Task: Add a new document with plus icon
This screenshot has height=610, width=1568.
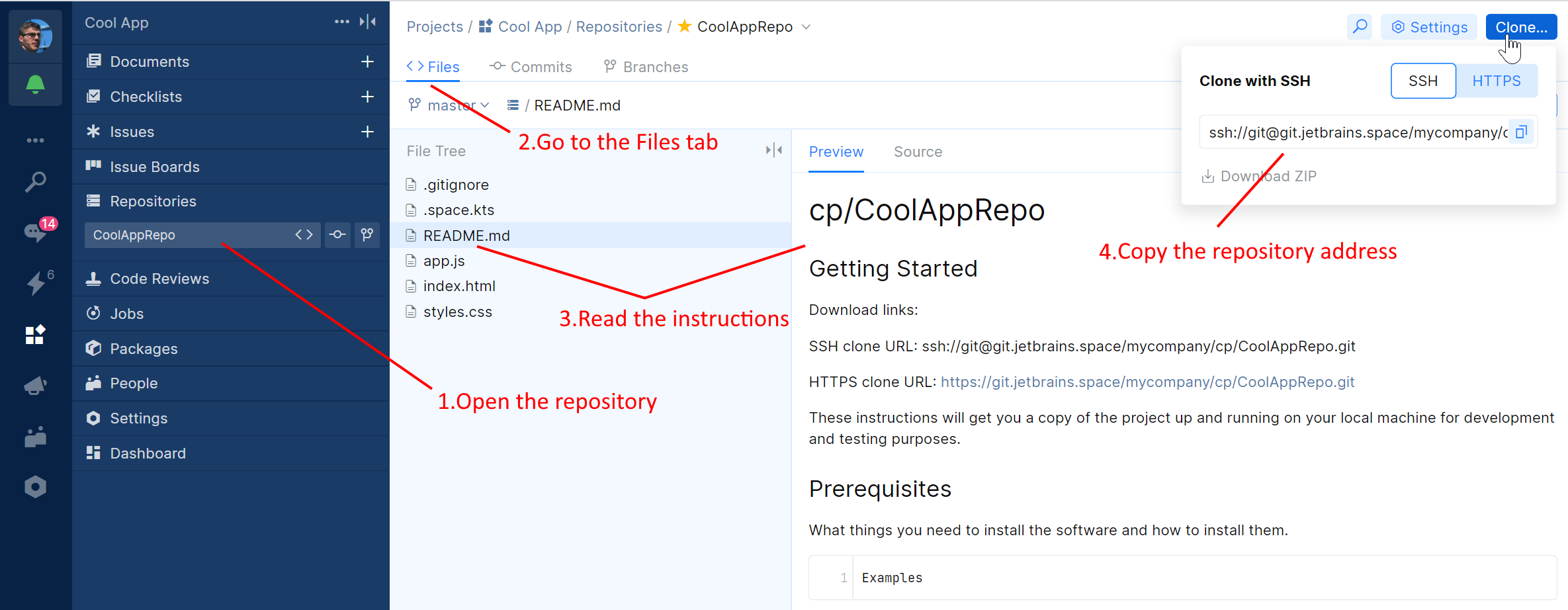Action: point(367,62)
